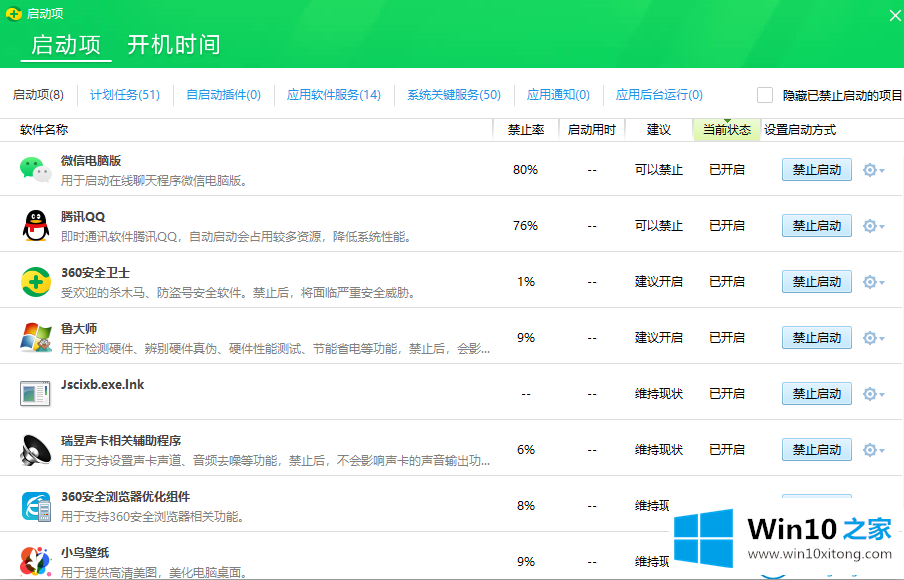Select the 启动项(8) sub-tab
This screenshot has width=904, height=580.
[x=38, y=95]
